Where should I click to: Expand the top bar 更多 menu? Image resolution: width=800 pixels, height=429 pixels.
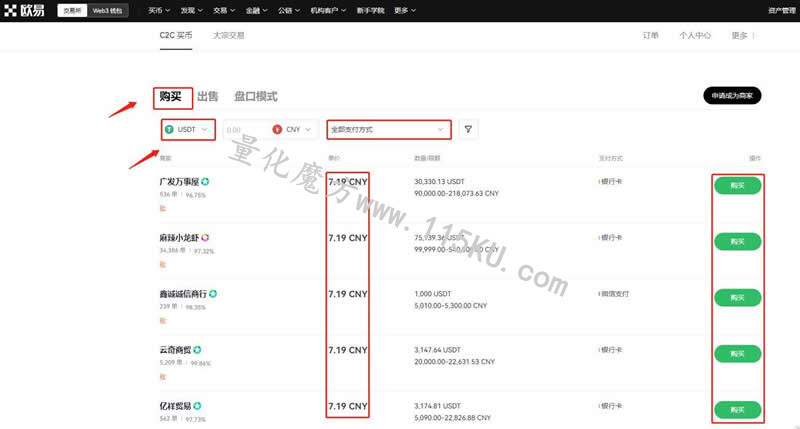tap(405, 10)
